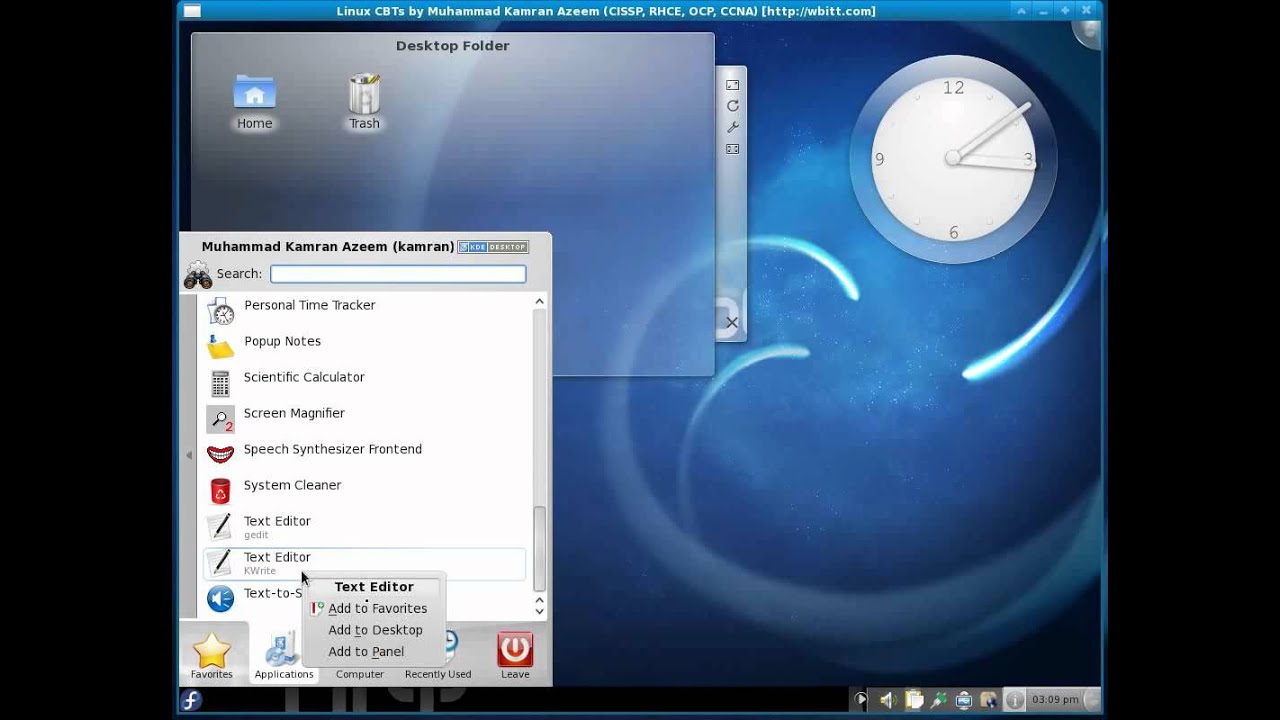Image resolution: width=1280 pixels, height=720 pixels.
Task: Click the binoculars search icon
Action: point(198,274)
